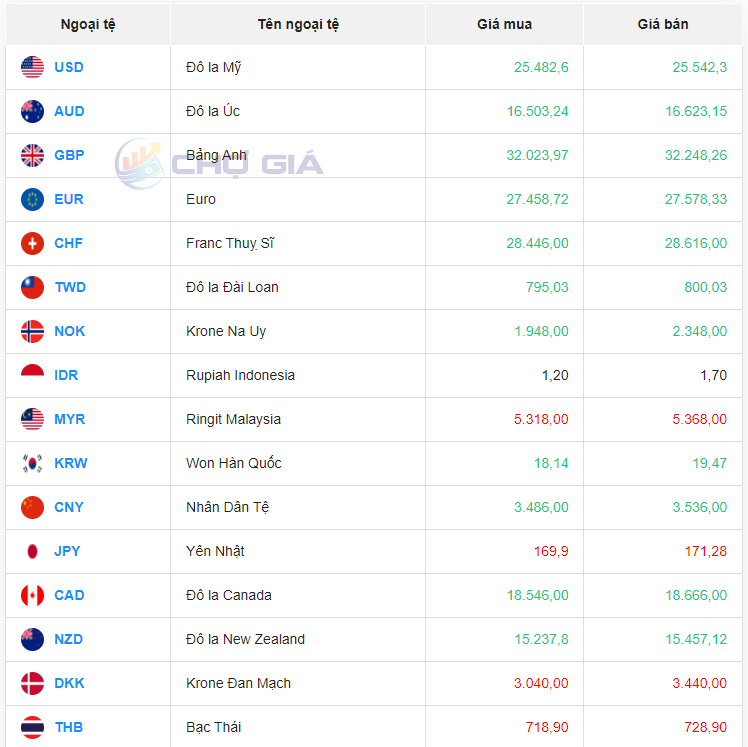Viewport: 748px width, 747px height.
Task: Open the TWD currency link
Action: tap(70, 287)
